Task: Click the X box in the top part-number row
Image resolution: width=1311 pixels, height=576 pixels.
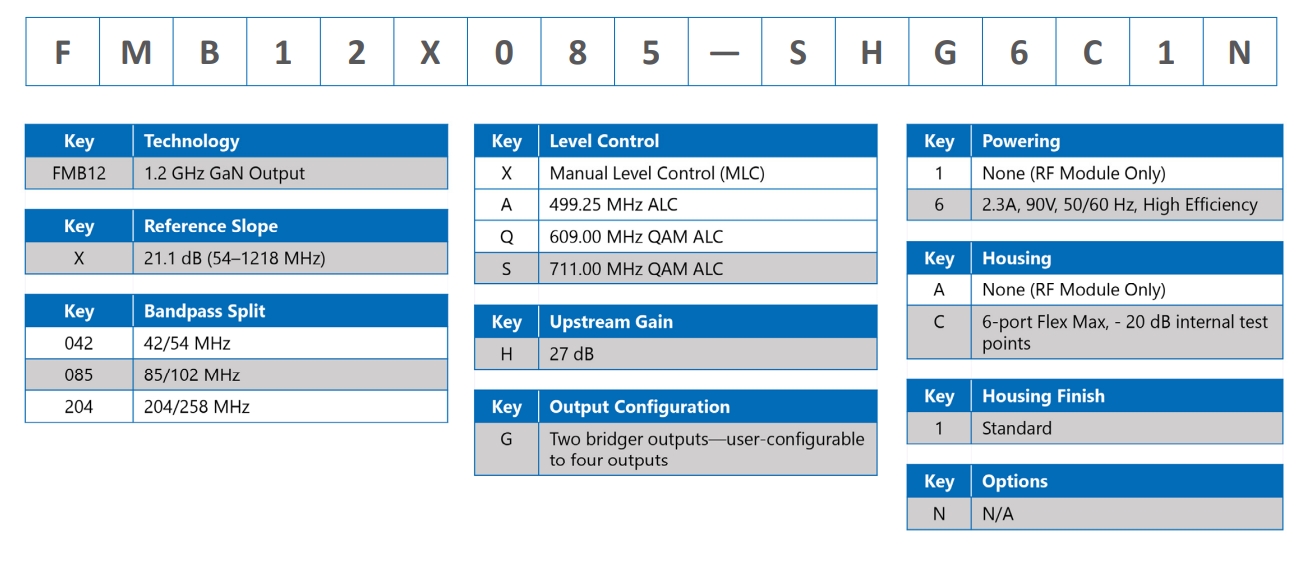Action: pyautogui.click(x=430, y=51)
